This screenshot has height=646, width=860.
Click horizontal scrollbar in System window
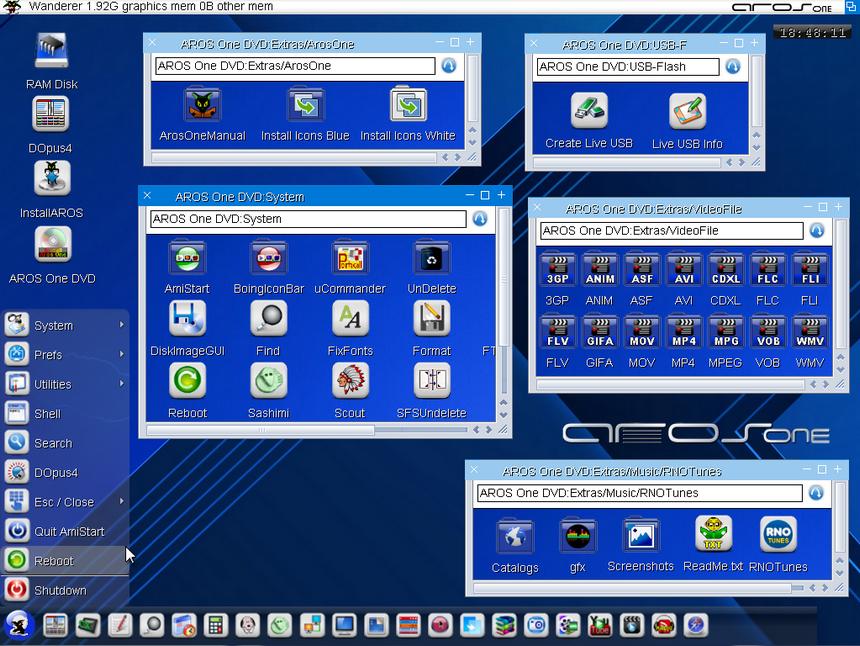(x=261, y=430)
